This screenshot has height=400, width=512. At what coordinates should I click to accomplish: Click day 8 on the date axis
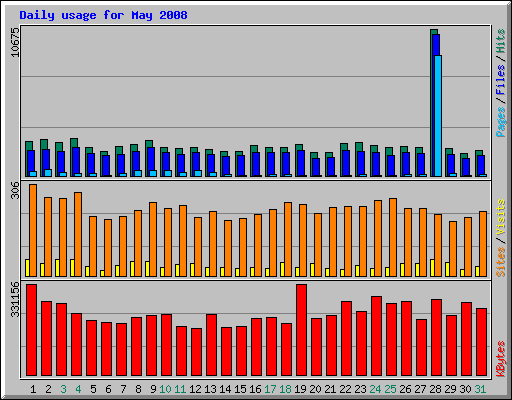point(138,389)
